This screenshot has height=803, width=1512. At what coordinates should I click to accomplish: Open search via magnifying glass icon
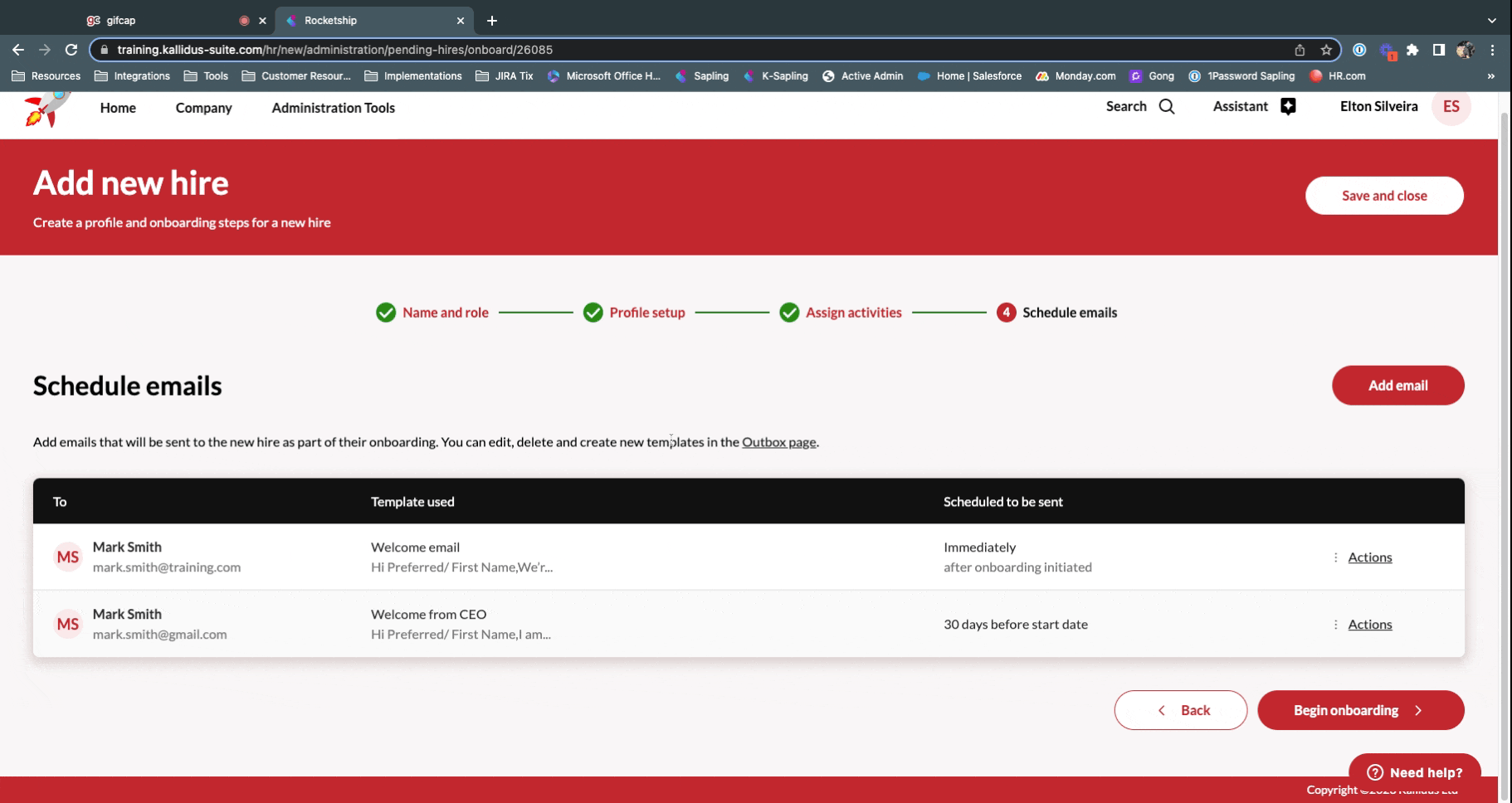(1166, 106)
